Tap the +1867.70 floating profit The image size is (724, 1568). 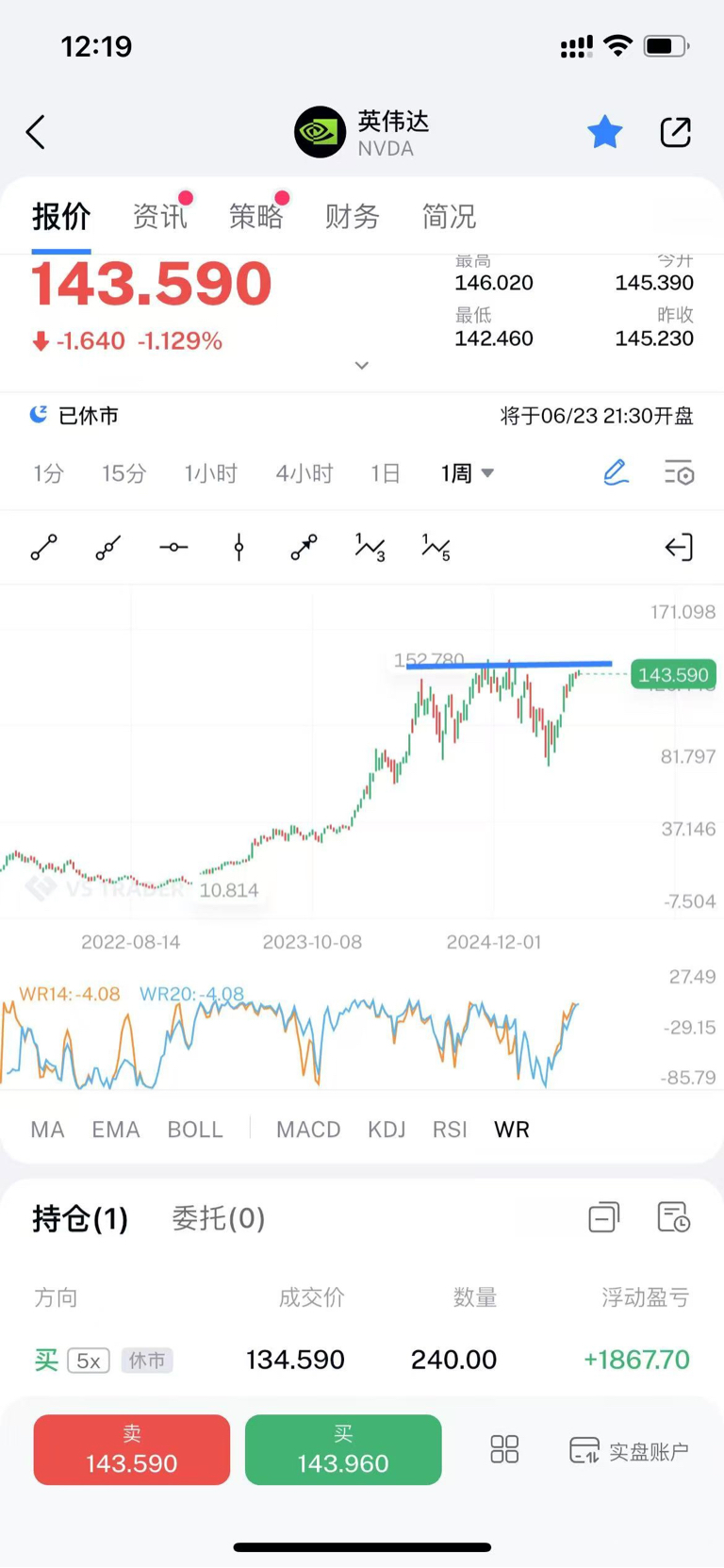[637, 1360]
